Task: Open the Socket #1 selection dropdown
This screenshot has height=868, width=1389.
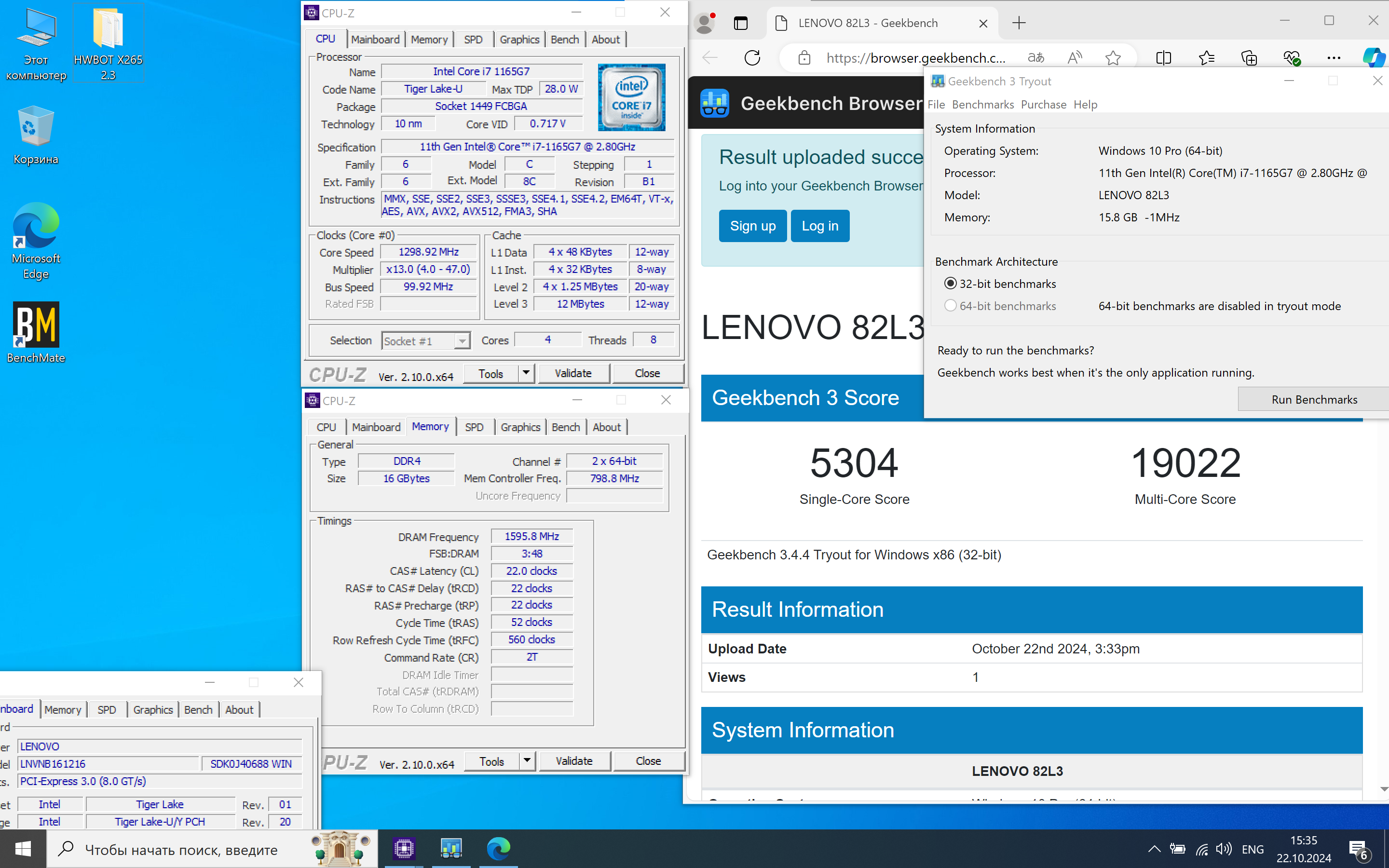Action: click(x=426, y=341)
